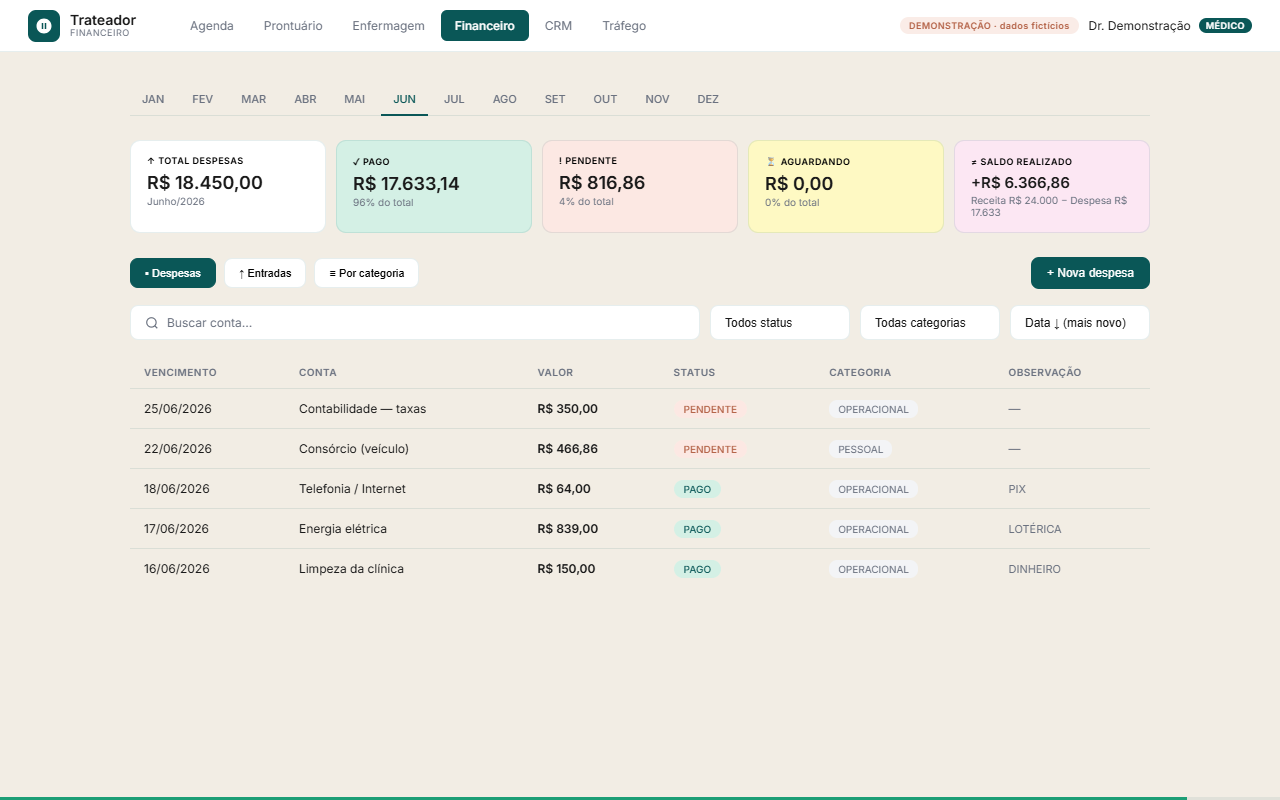Select the Financeiro menu item

pos(485,26)
